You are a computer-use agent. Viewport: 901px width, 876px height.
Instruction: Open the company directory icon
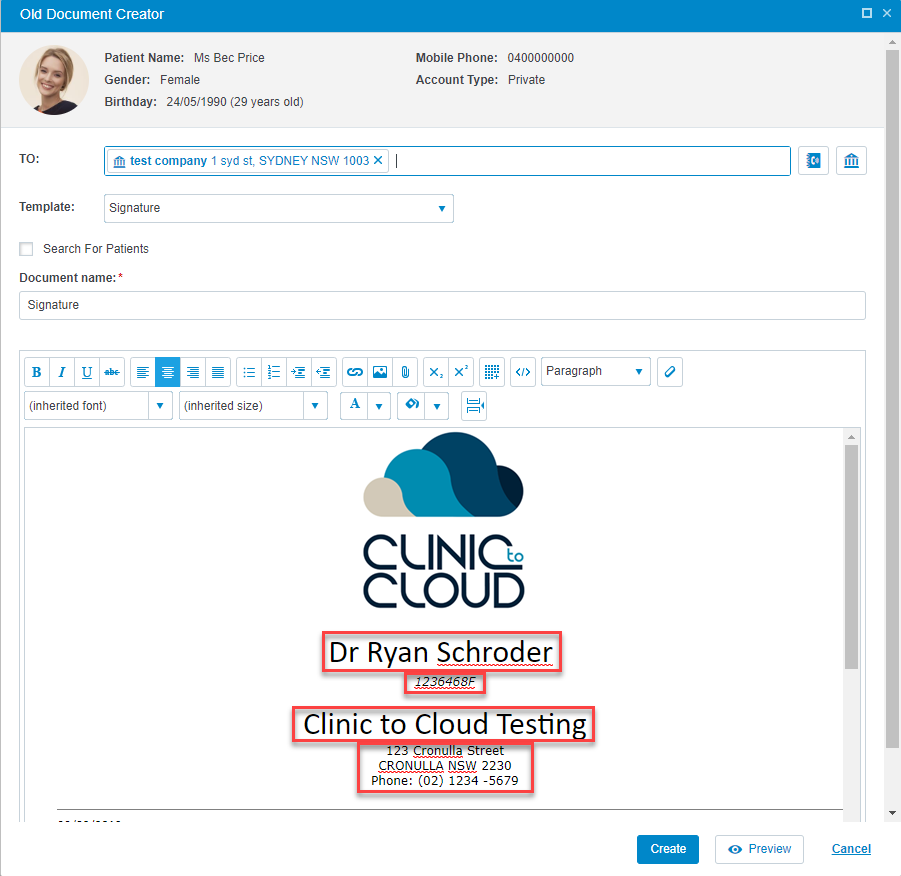point(851,160)
